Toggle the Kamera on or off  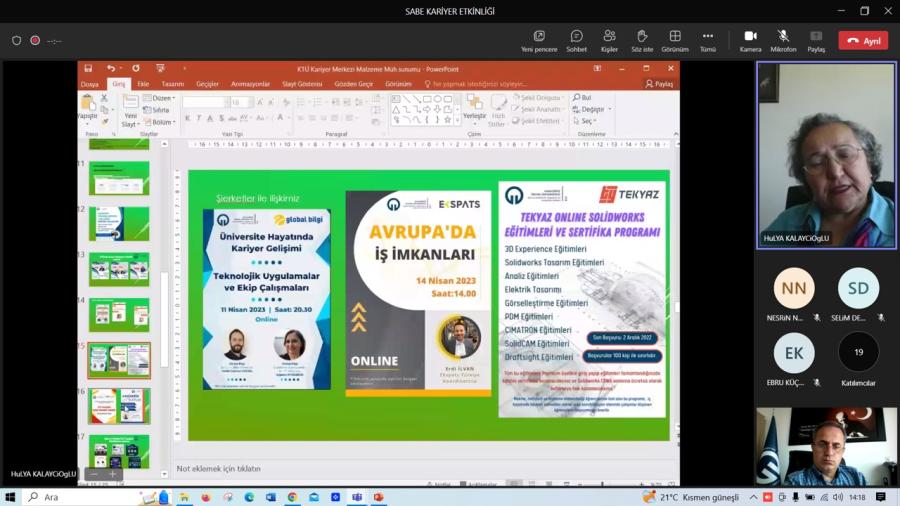(x=750, y=41)
